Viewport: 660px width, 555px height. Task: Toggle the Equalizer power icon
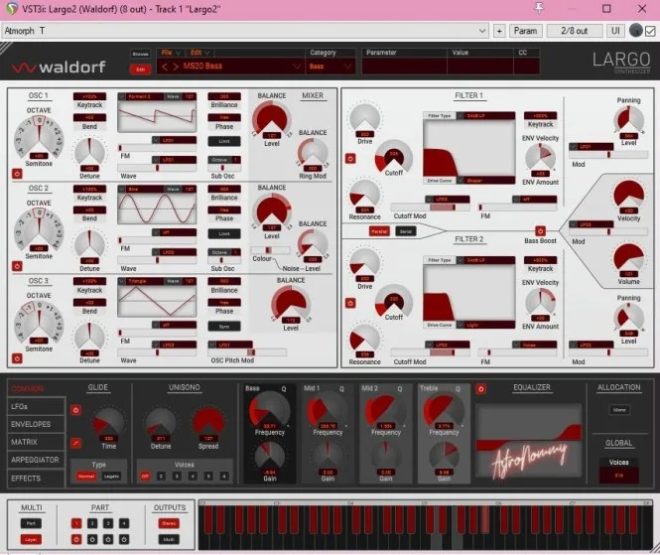(x=481, y=389)
